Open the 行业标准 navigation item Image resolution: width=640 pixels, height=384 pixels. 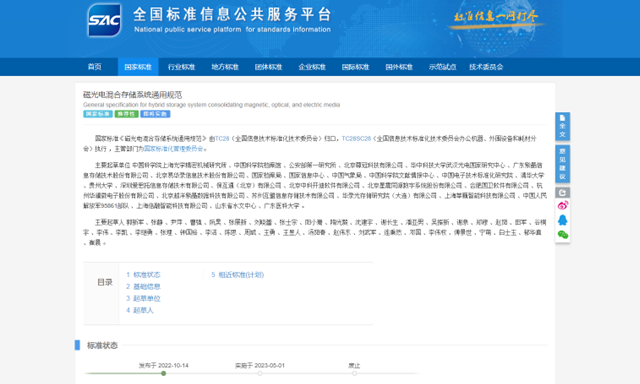[181, 67]
